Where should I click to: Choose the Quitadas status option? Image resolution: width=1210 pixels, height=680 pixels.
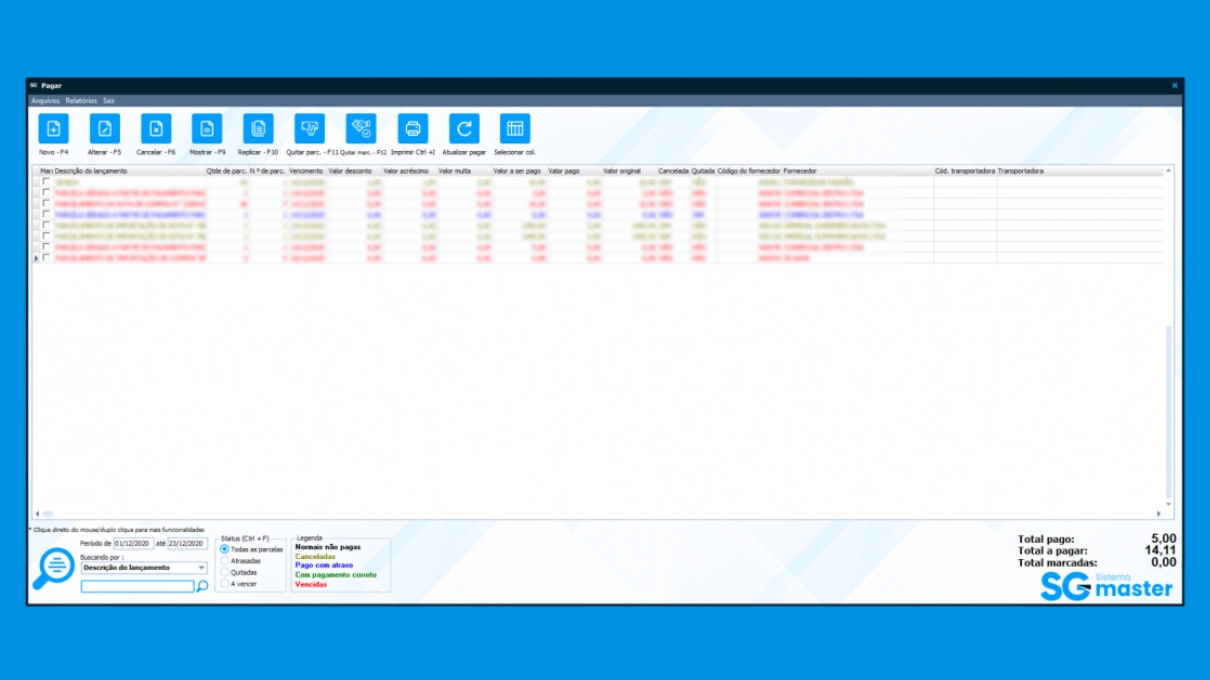225,573
